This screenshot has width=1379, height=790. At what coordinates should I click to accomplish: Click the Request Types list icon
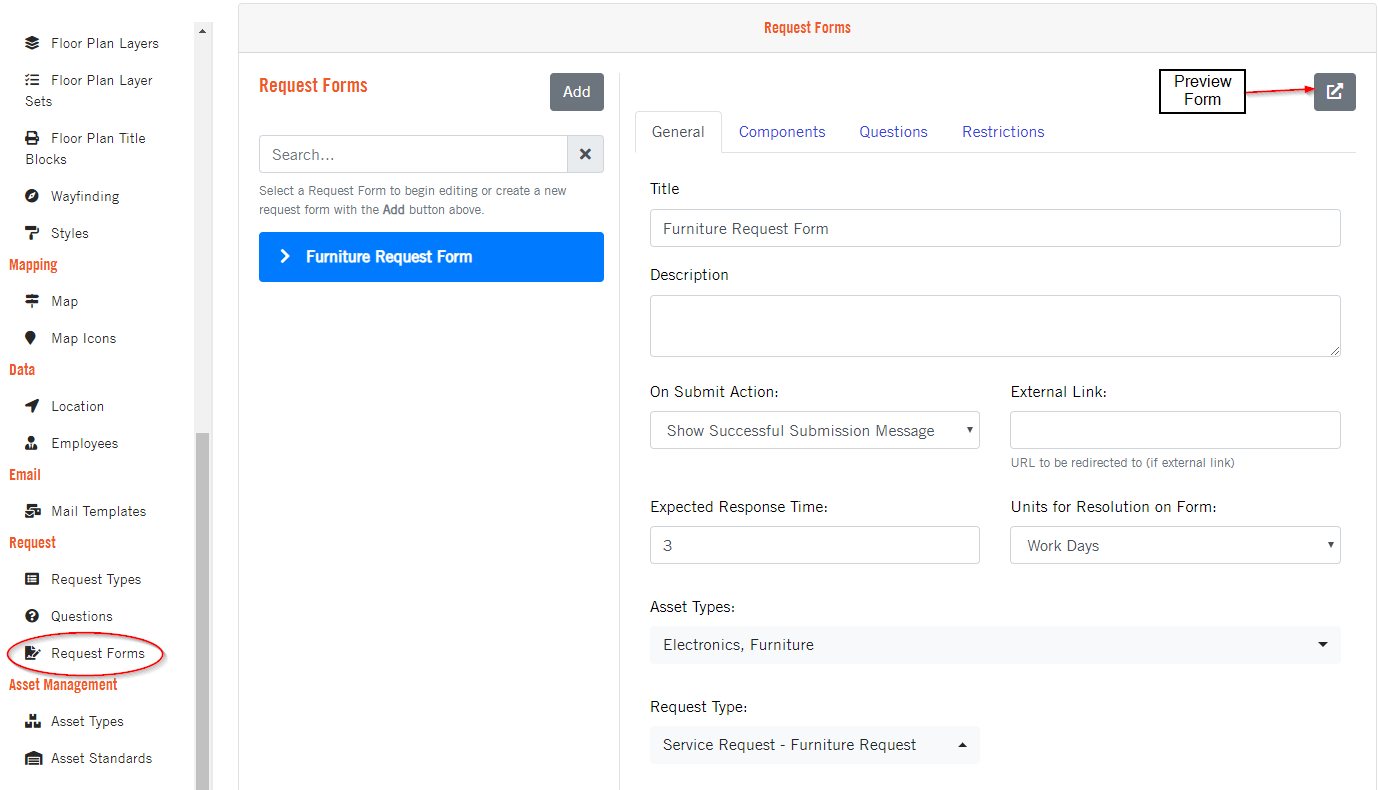[x=32, y=579]
